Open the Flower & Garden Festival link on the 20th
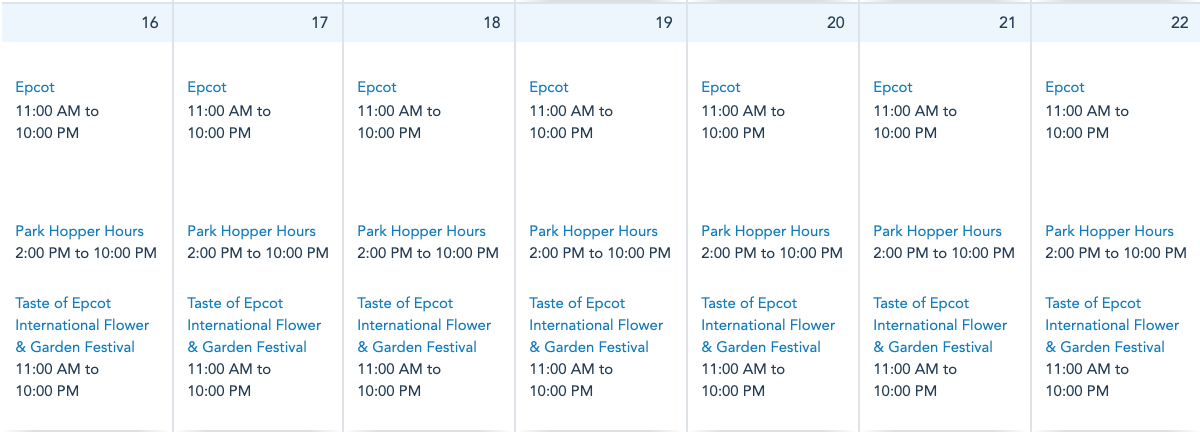Image resolution: width=1200 pixels, height=432 pixels. [768, 325]
